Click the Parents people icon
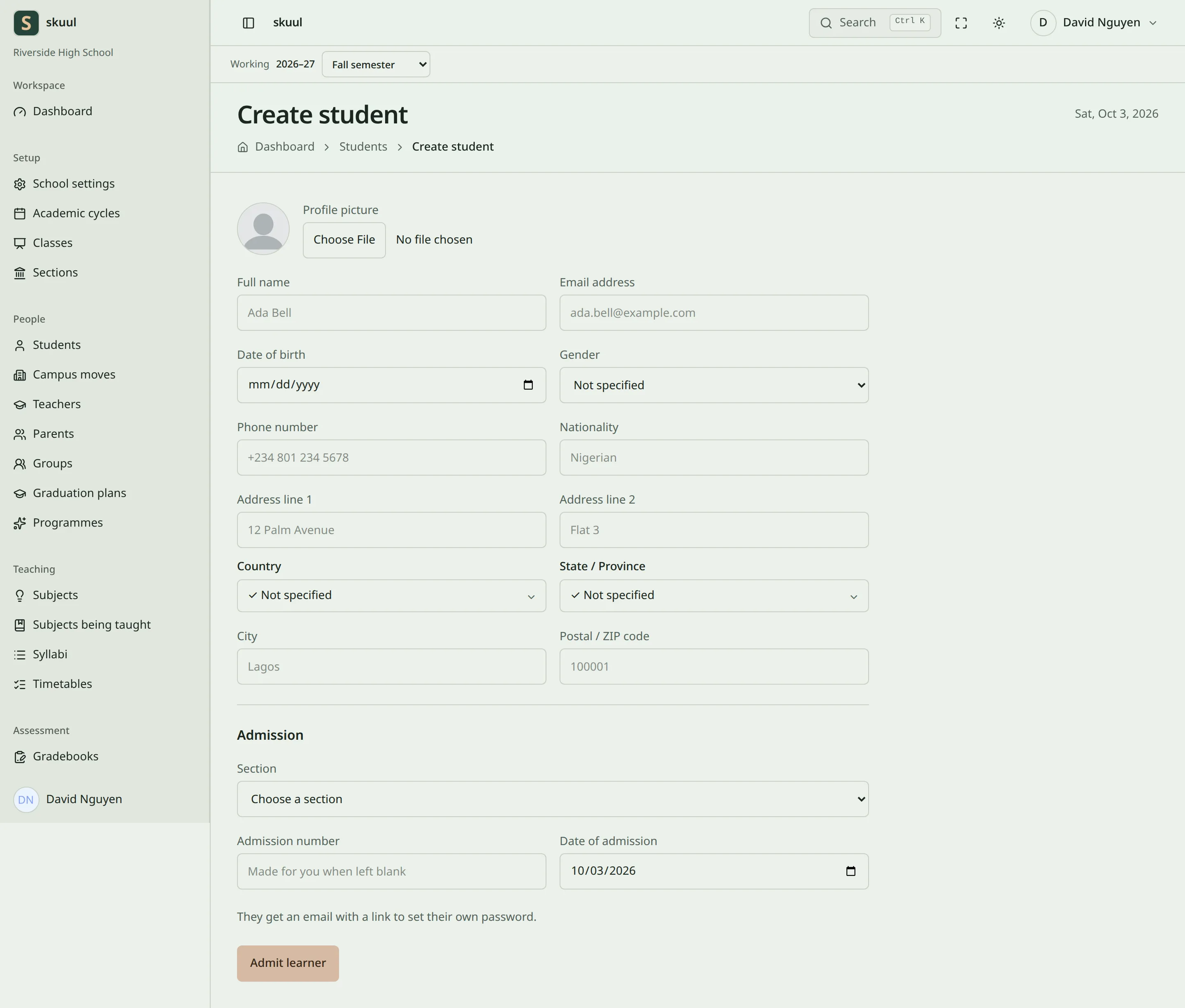The height and width of the screenshot is (1008, 1185). (x=20, y=434)
